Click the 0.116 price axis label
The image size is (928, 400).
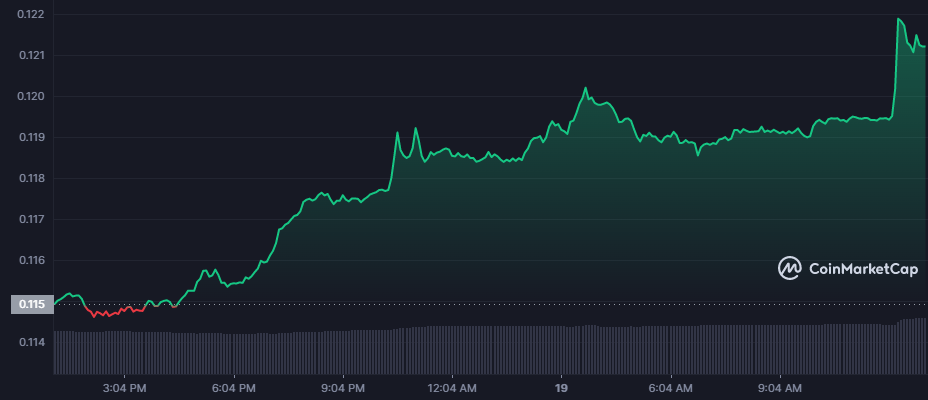[x=31, y=260]
